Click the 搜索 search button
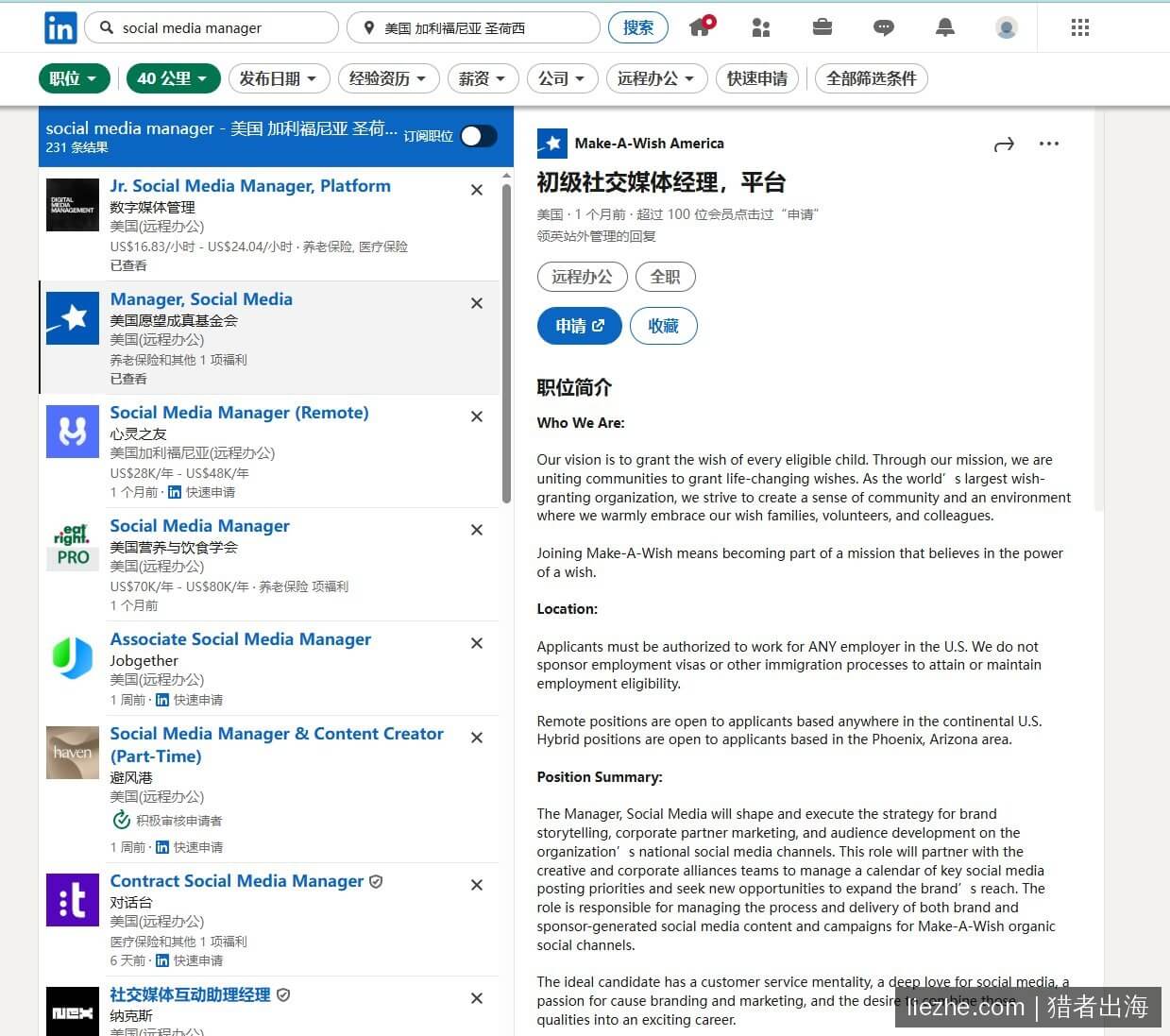This screenshot has height=1036, width=1170. tap(638, 27)
